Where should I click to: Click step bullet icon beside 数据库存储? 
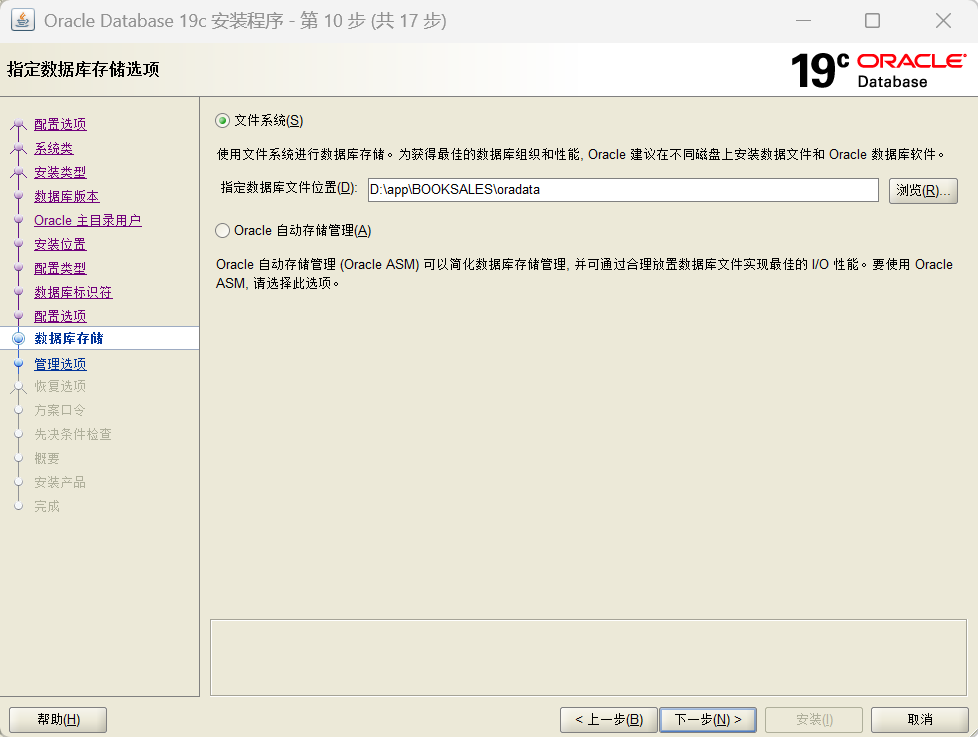point(19,339)
